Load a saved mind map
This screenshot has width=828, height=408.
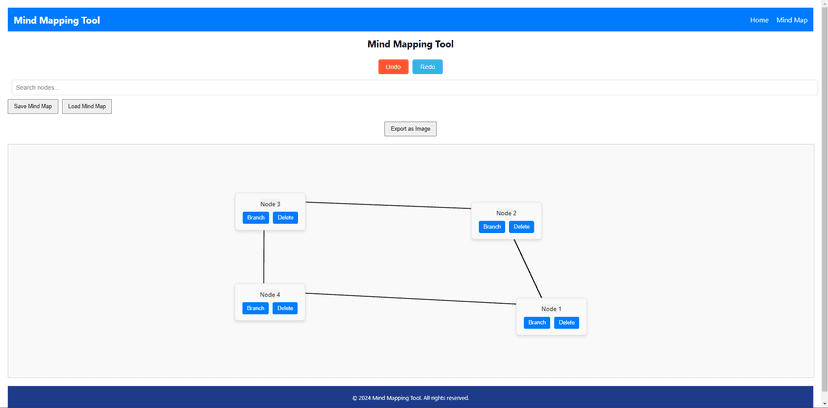(87, 106)
